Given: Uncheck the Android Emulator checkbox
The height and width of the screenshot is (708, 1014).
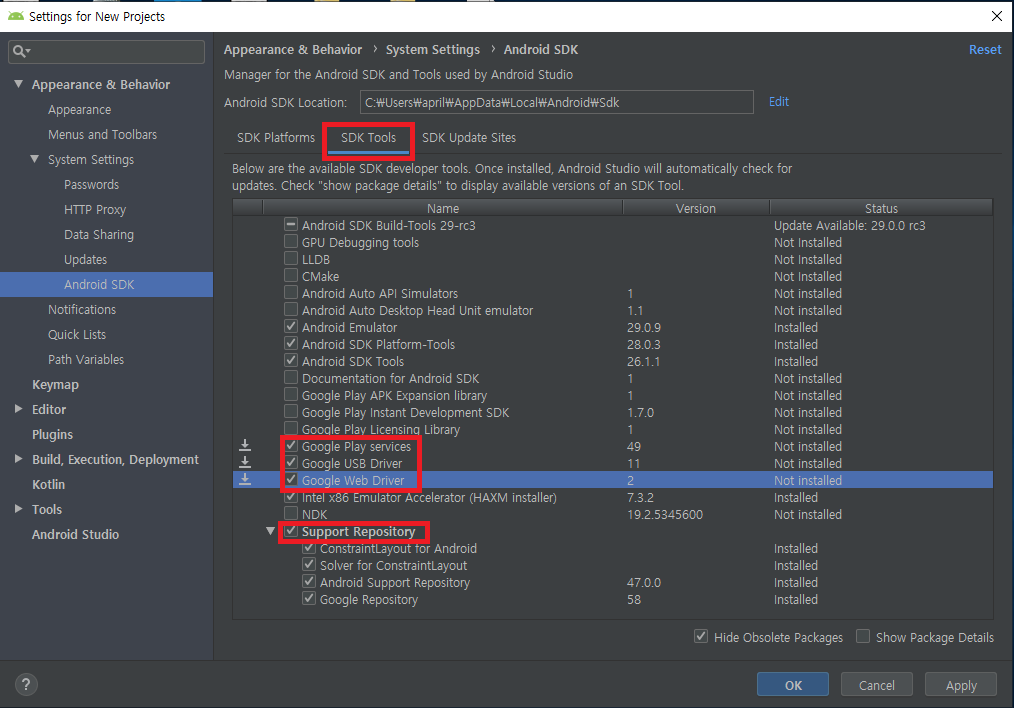Looking at the screenshot, I should [291, 327].
